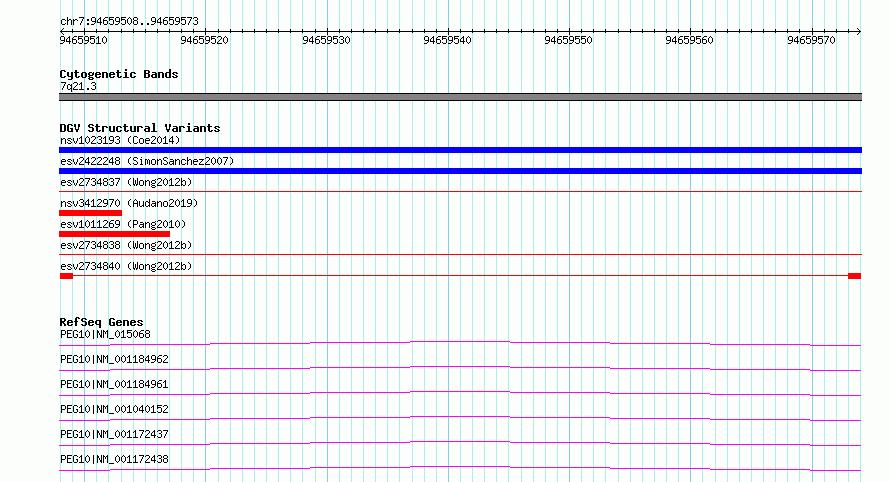Click the magenta line of PEG10|NM_001184962
Viewport: 890px width, 482px height.
click(460, 368)
